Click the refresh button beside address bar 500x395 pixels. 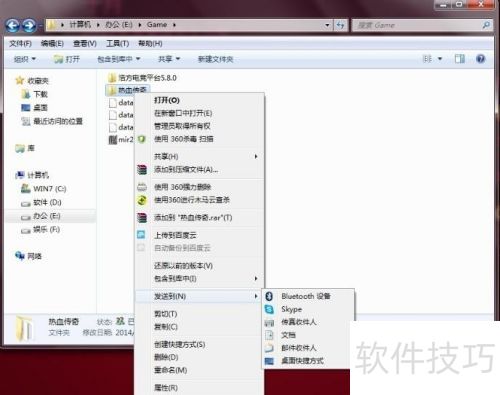tap(340, 25)
